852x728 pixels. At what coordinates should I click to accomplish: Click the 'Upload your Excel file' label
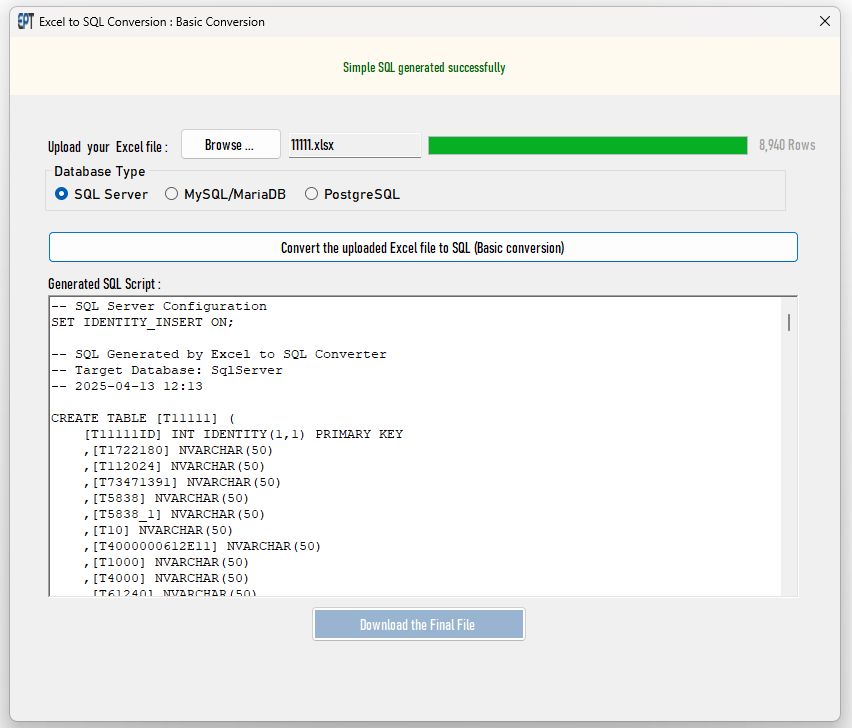(108, 147)
